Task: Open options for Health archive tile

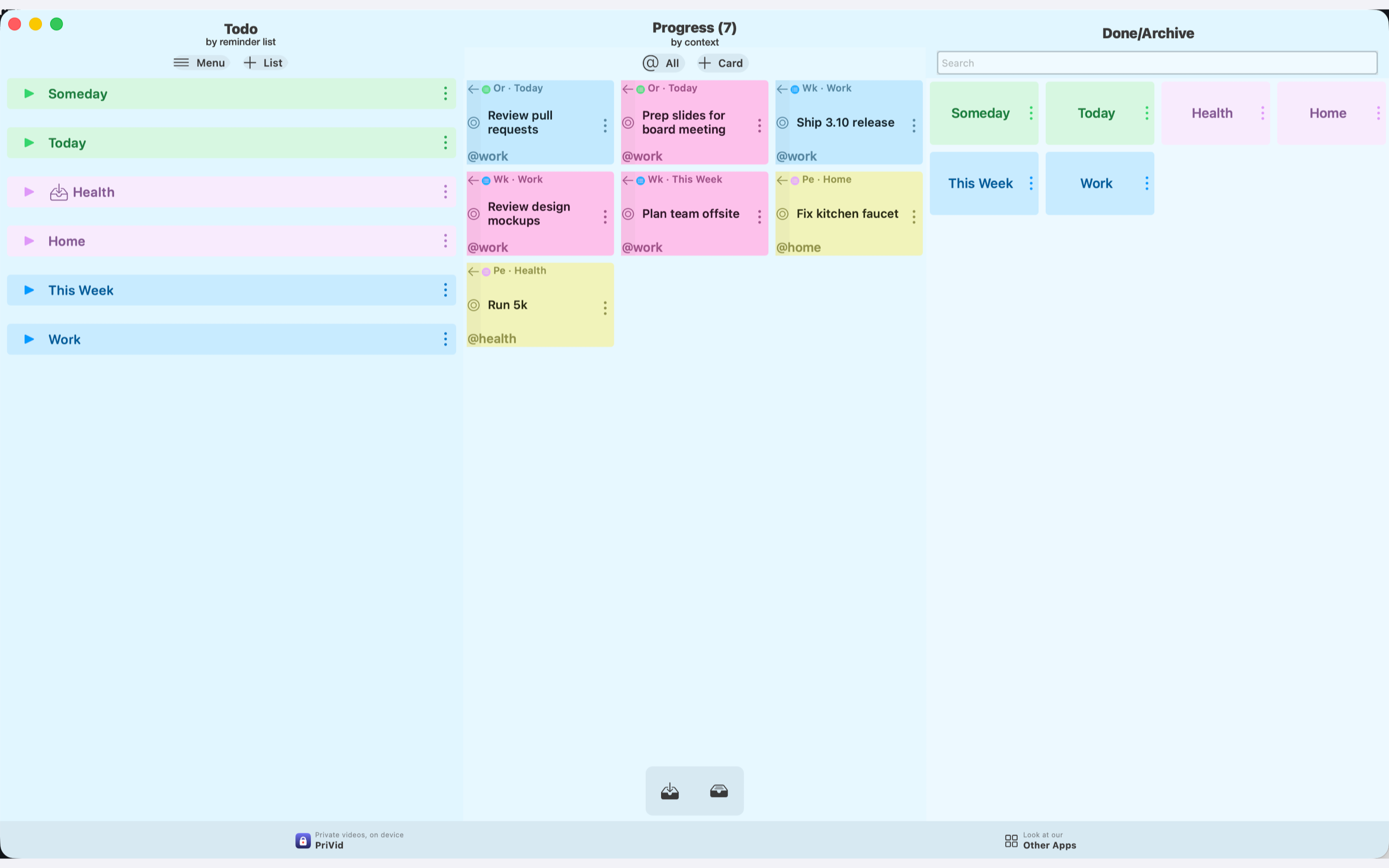Action: pyautogui.click(x=1263, y=113)
